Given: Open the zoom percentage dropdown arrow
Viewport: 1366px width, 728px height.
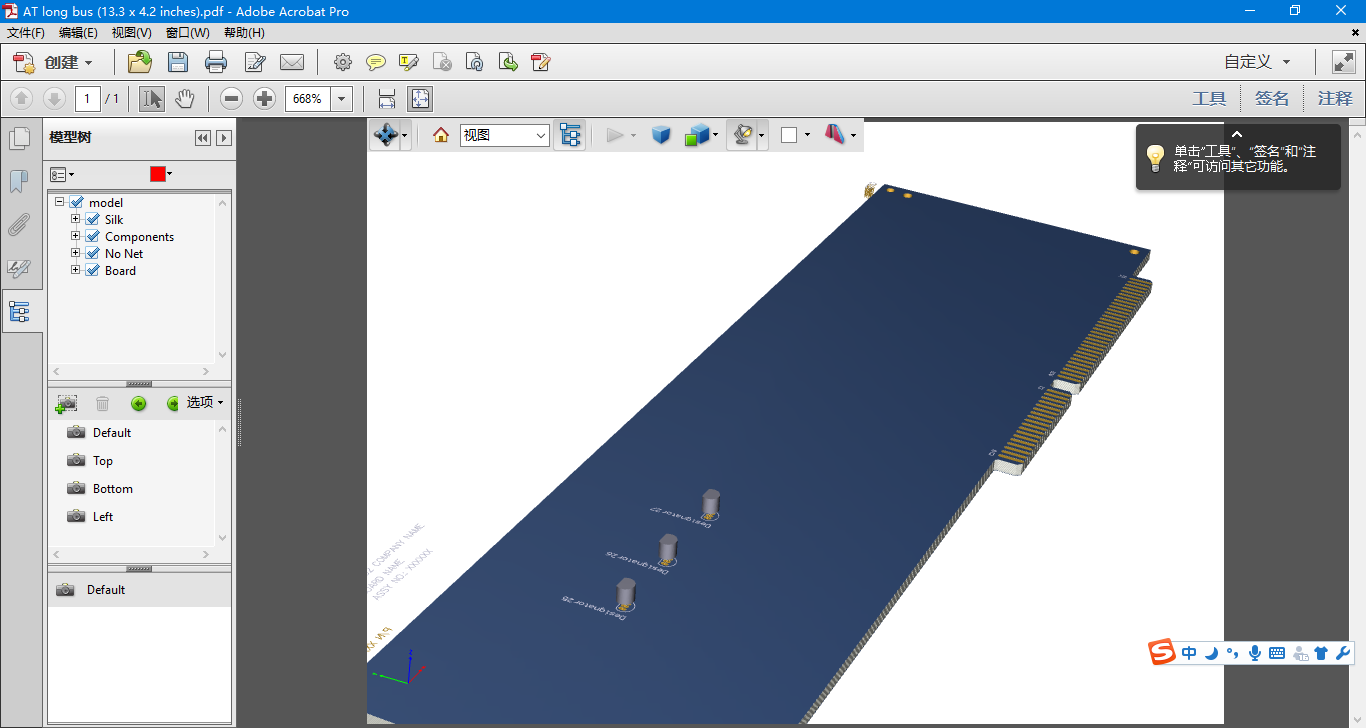Looking at the screenshot, I should 342,99.
